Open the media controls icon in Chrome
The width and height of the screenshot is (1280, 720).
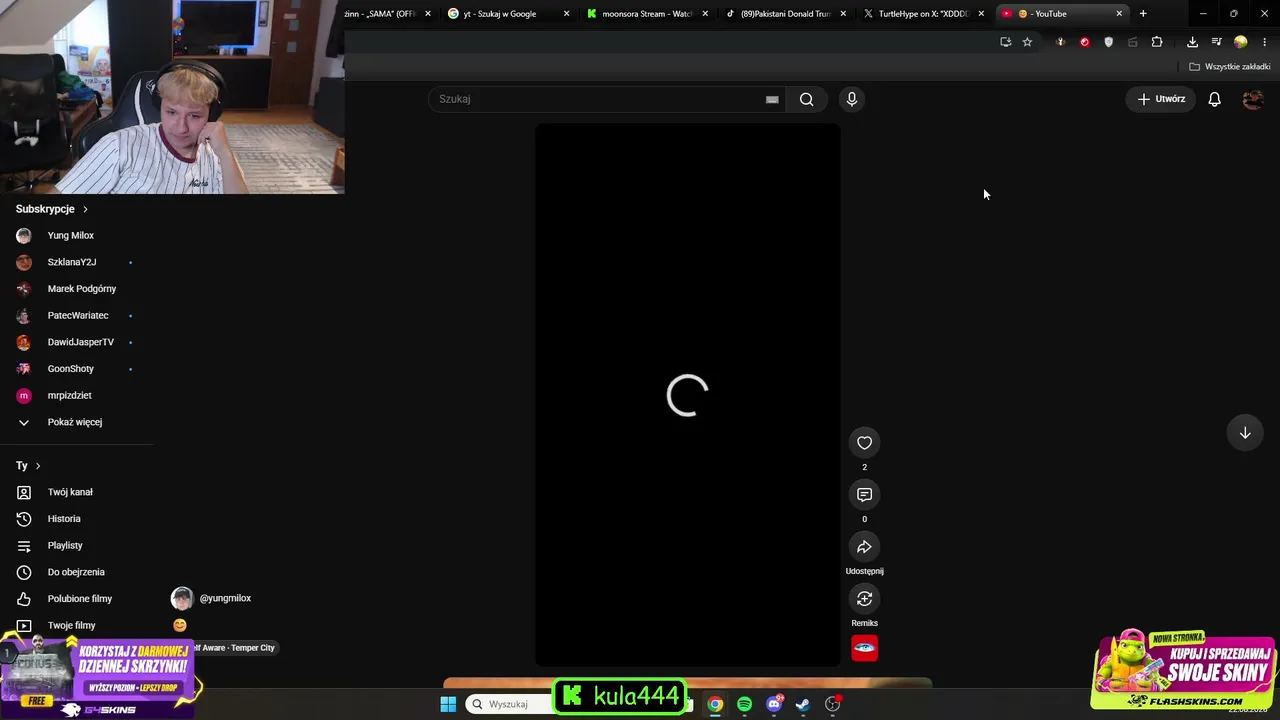click(x=1216, y=42)
